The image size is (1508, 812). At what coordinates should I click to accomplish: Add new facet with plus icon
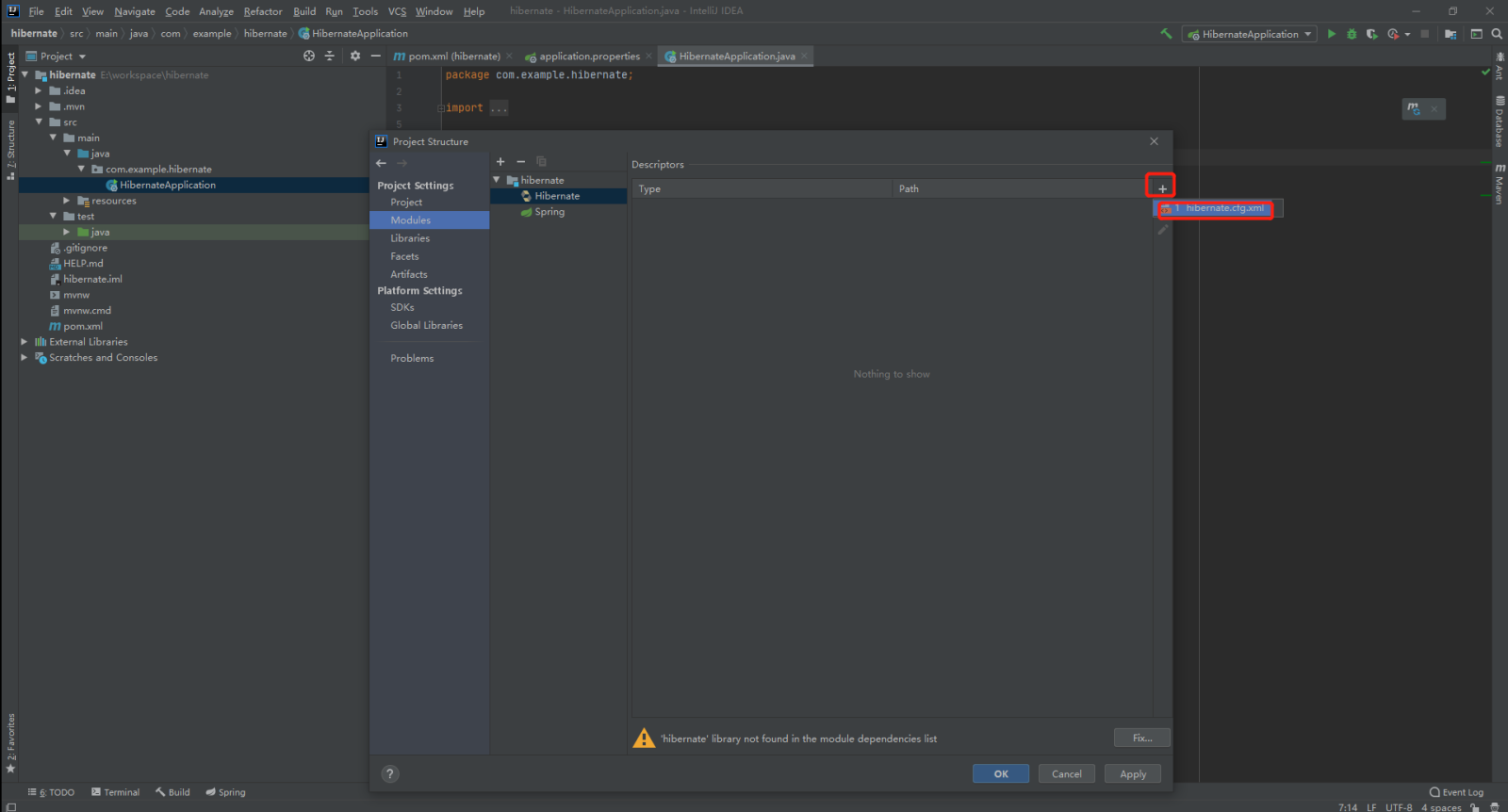pos(500,162)
